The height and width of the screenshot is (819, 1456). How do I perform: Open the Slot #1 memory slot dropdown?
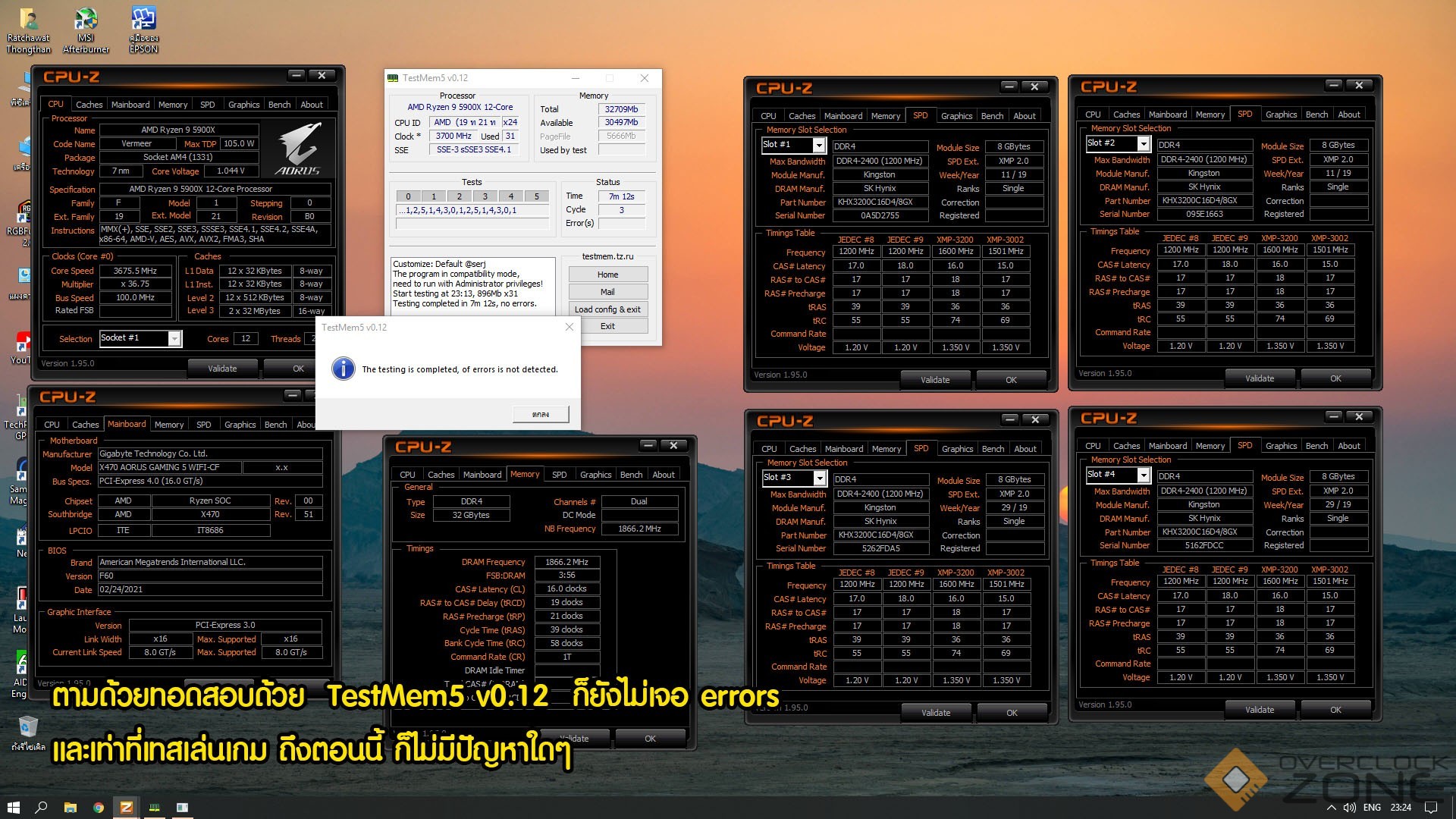(x=819, y=144)
